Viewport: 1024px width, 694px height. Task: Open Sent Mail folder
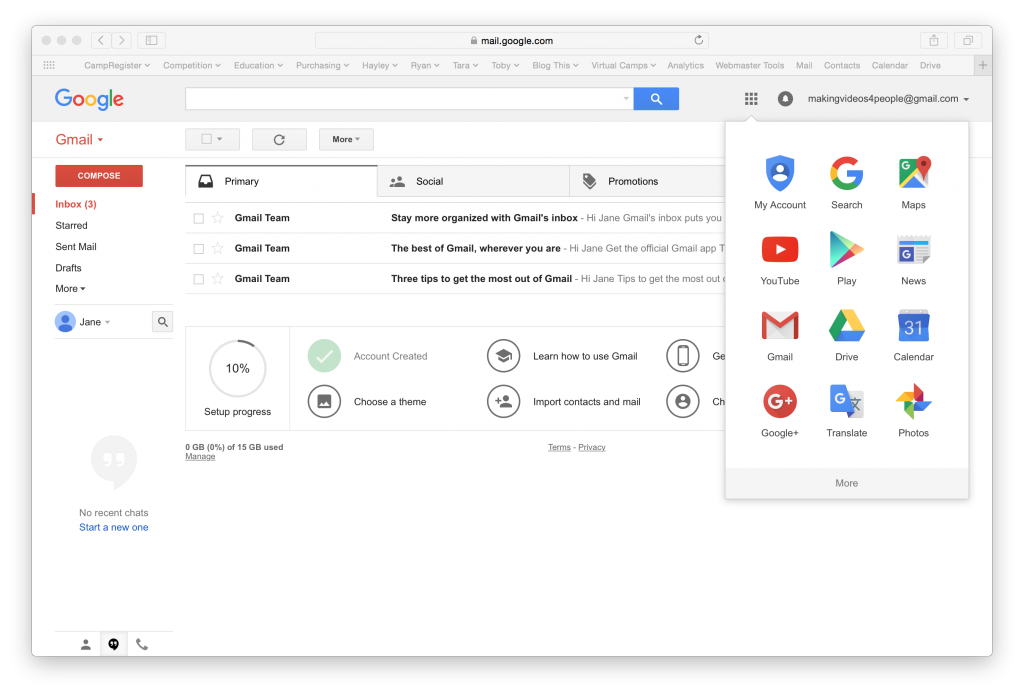[x=76, y=247]
